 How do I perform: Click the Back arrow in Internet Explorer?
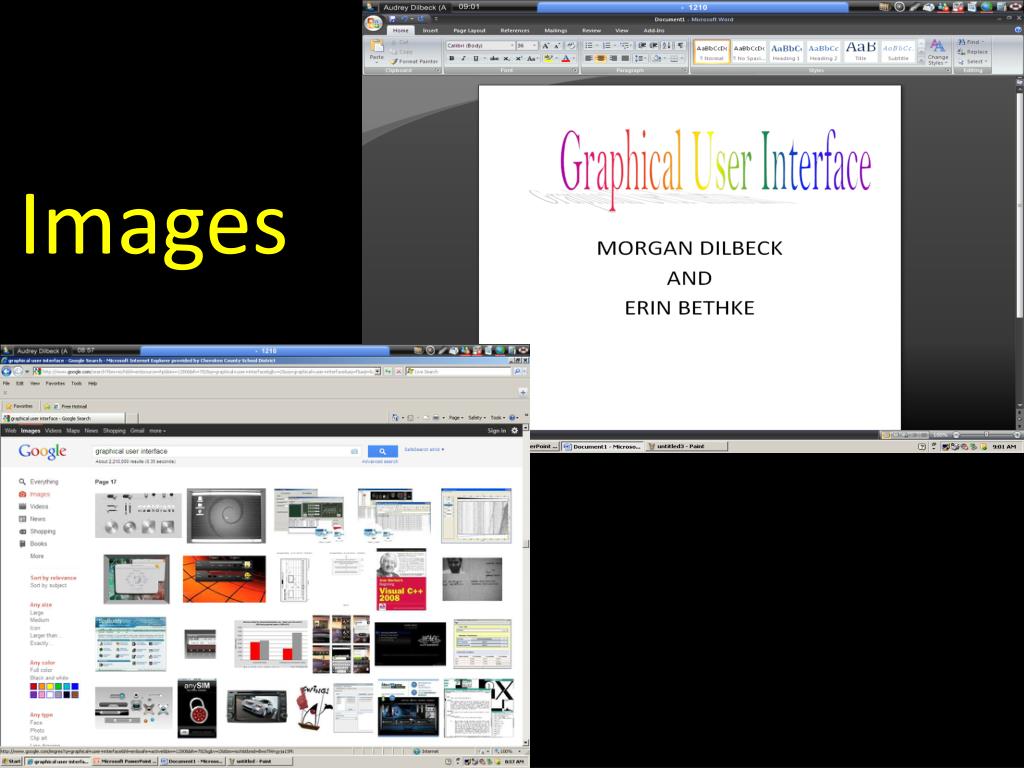pyautogui.click(x=7, y=371)
